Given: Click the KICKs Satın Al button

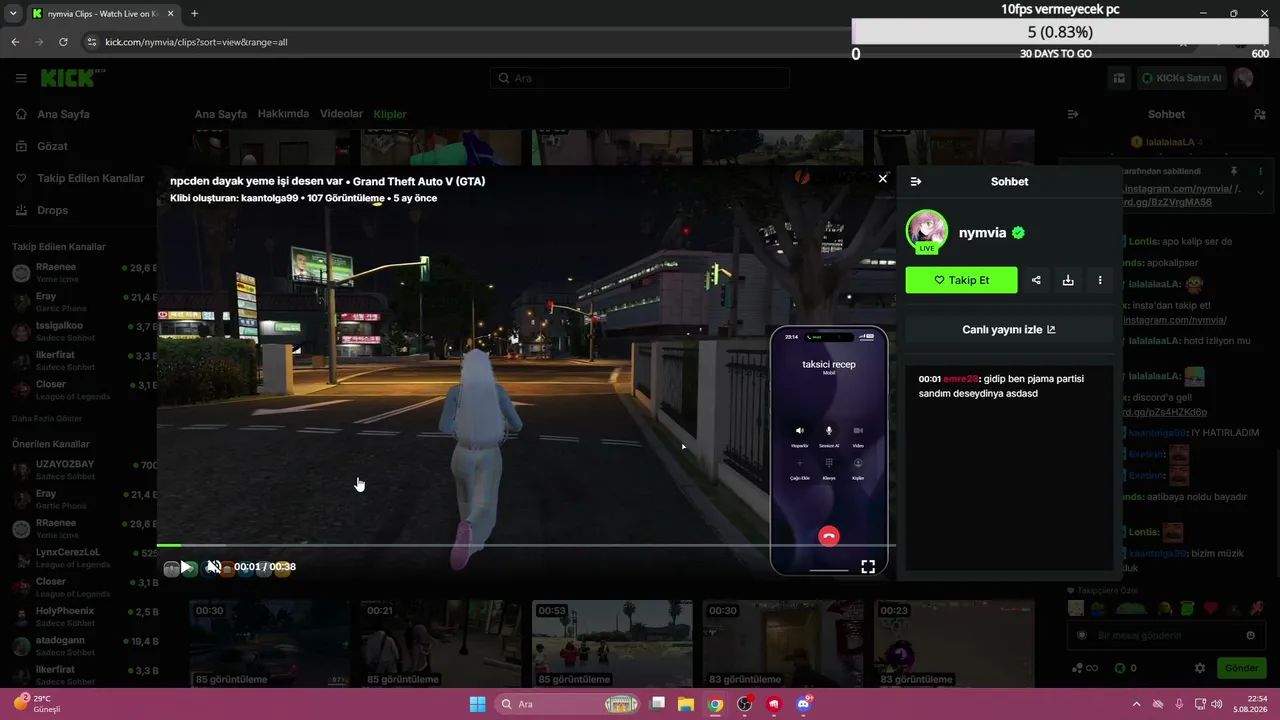Looking at the screenshot, I should point(1181,78).
